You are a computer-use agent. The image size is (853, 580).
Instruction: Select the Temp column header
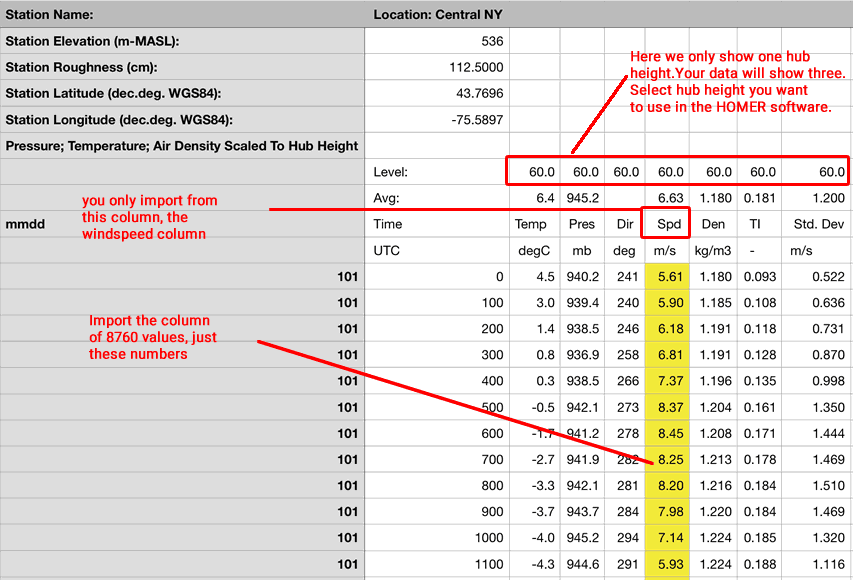point(531,224)
